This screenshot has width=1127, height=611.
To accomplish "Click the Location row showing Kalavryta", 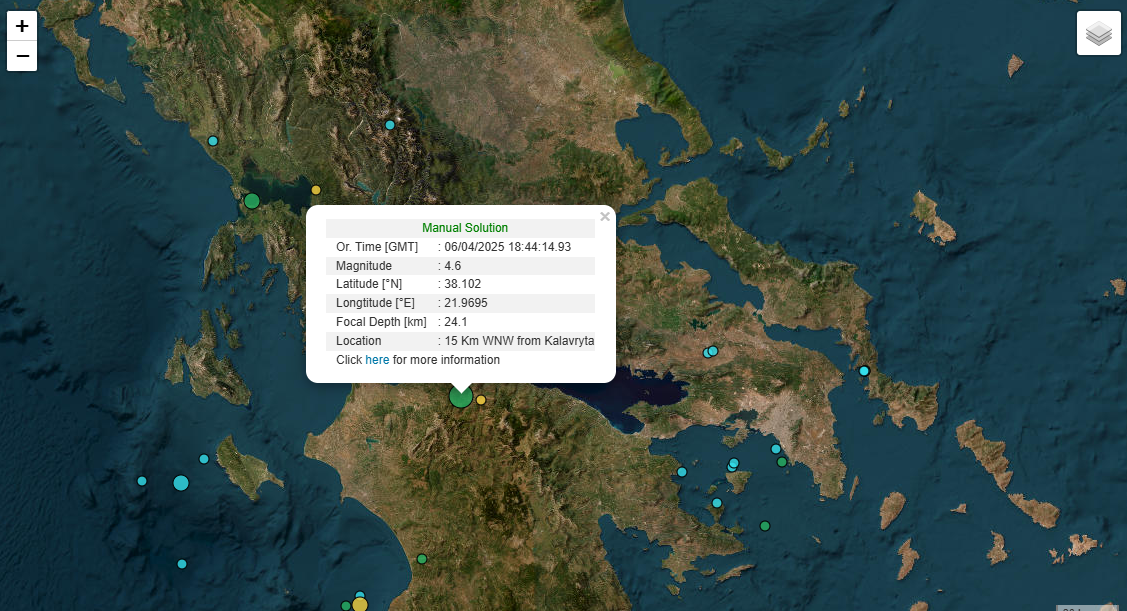I will 460,341.
